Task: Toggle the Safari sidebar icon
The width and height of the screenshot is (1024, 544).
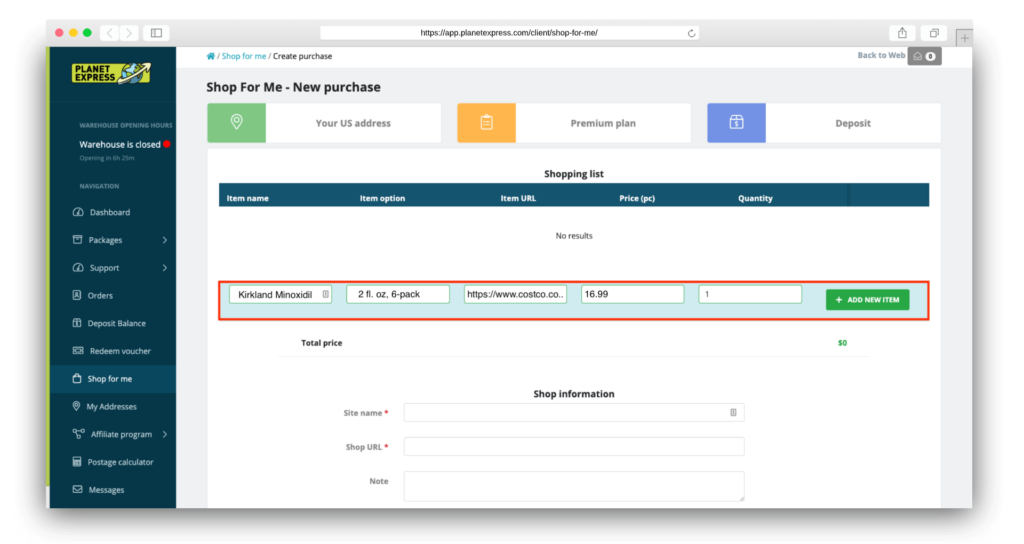Action: 156,33
